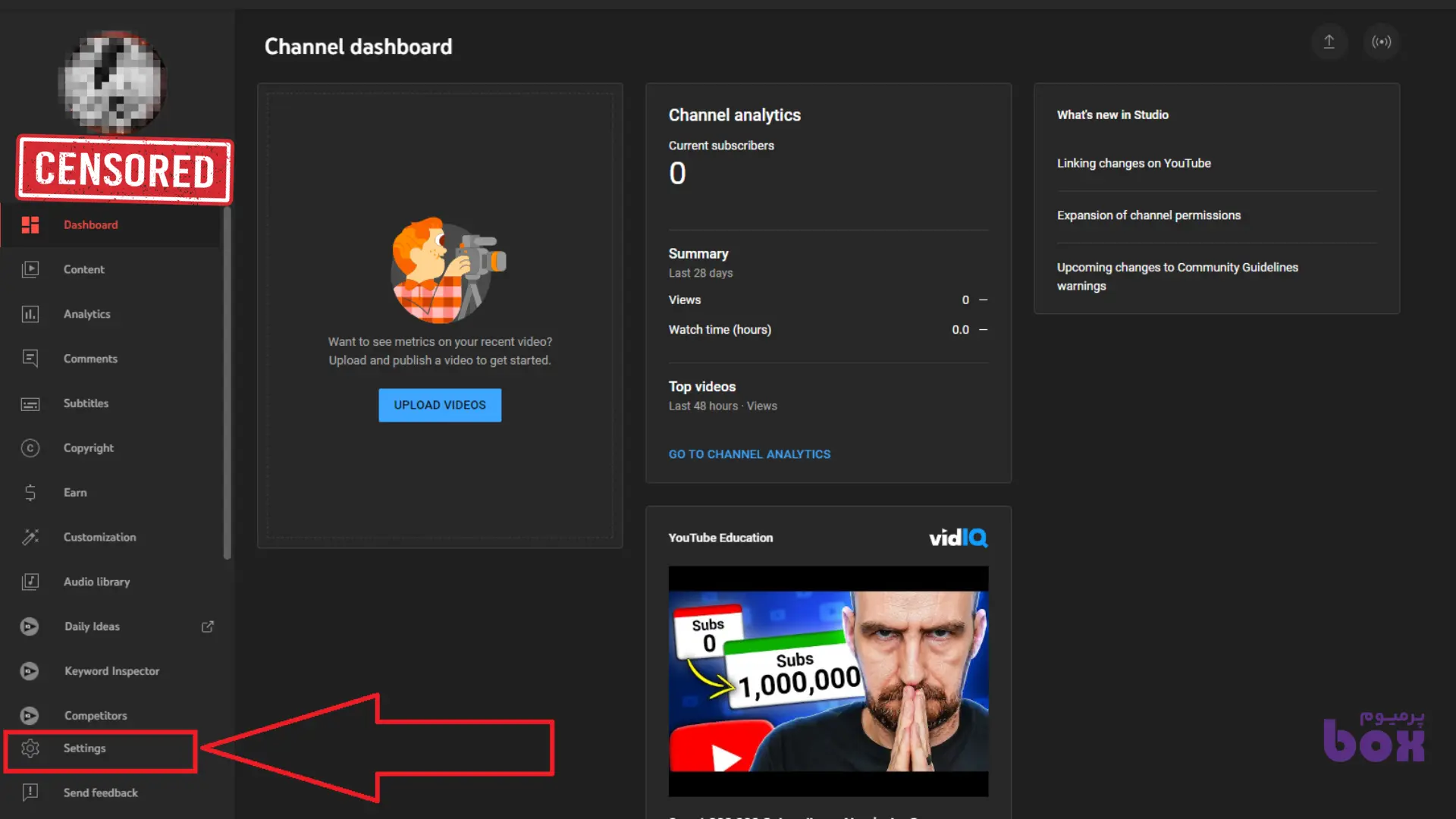This screenshot has width=1456, height=819.
Task: Click the channel profile avatar
Action: click(x=112, y=82)
